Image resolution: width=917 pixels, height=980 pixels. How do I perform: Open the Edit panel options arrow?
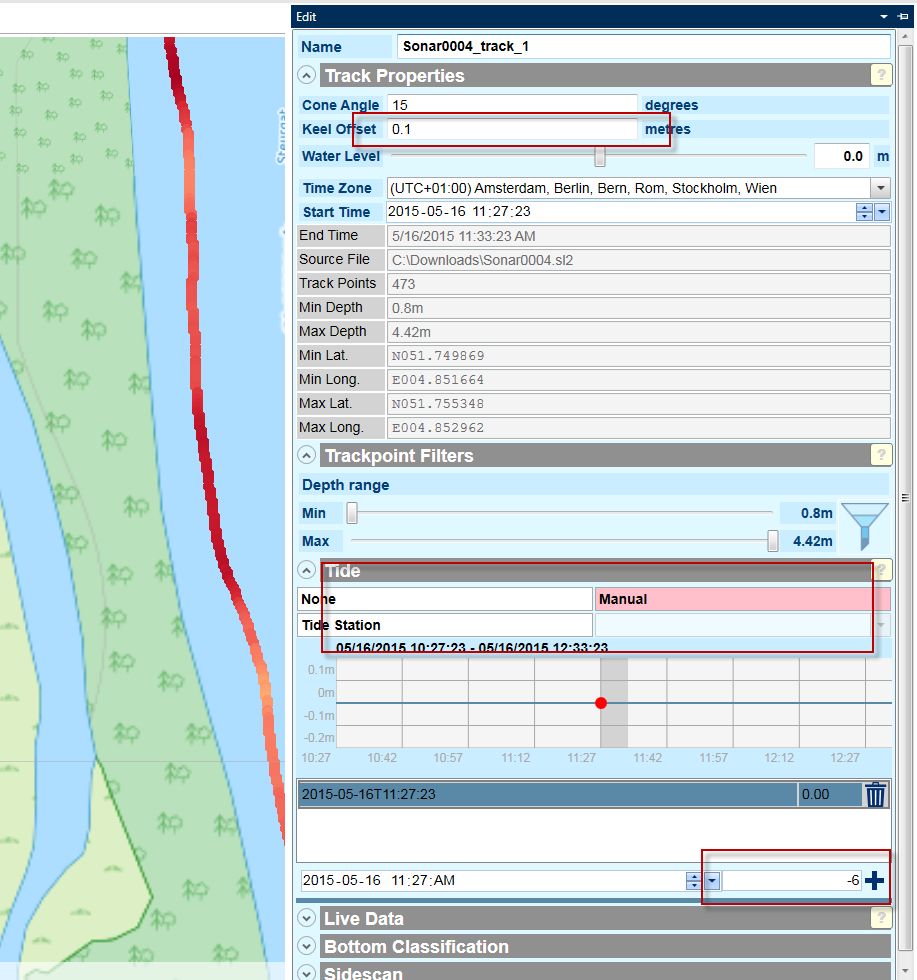click(884, 17)
